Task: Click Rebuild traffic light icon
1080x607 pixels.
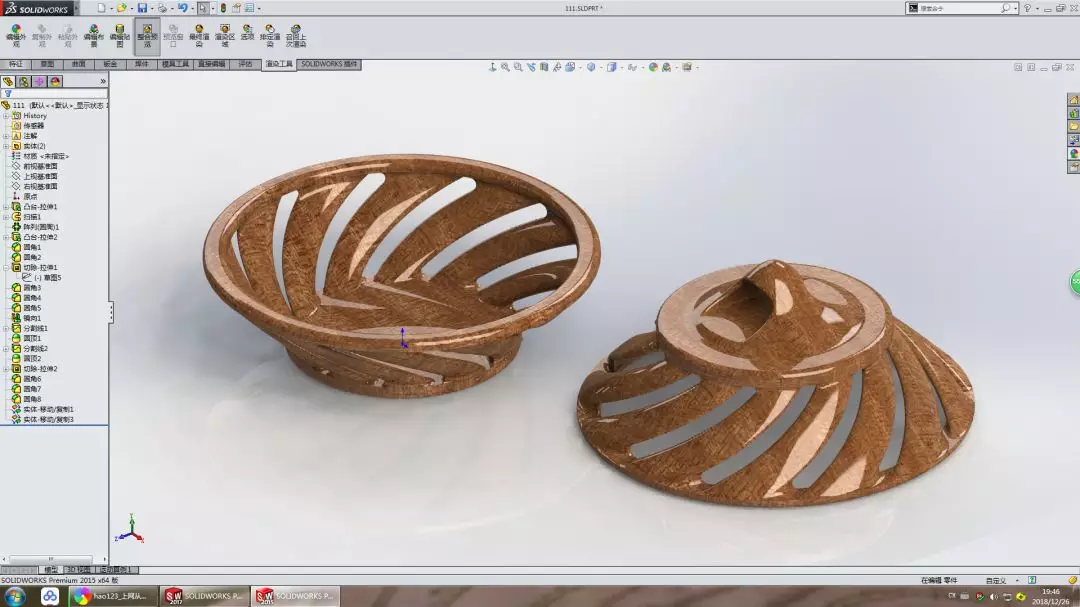Action: (x=222, y=8)
